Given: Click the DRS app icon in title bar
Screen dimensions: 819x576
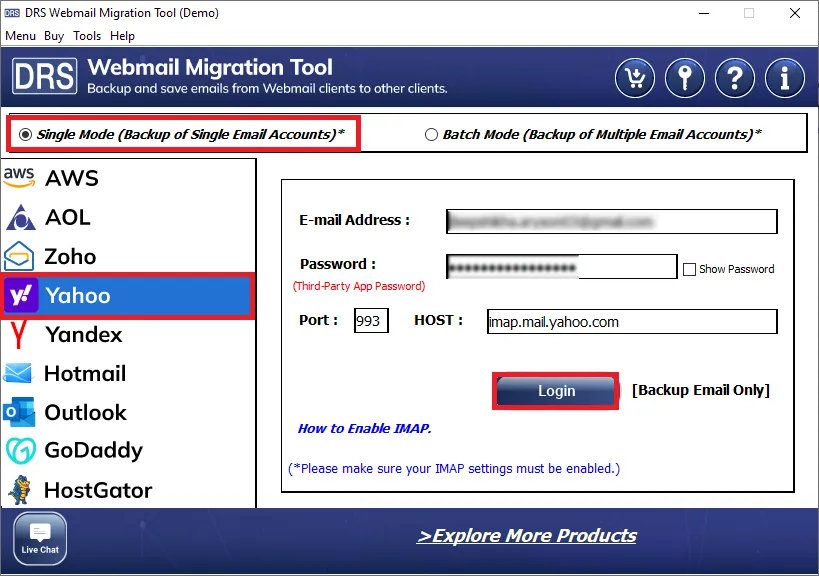Looking at the screenshot, I should click(x=12, y=13).
